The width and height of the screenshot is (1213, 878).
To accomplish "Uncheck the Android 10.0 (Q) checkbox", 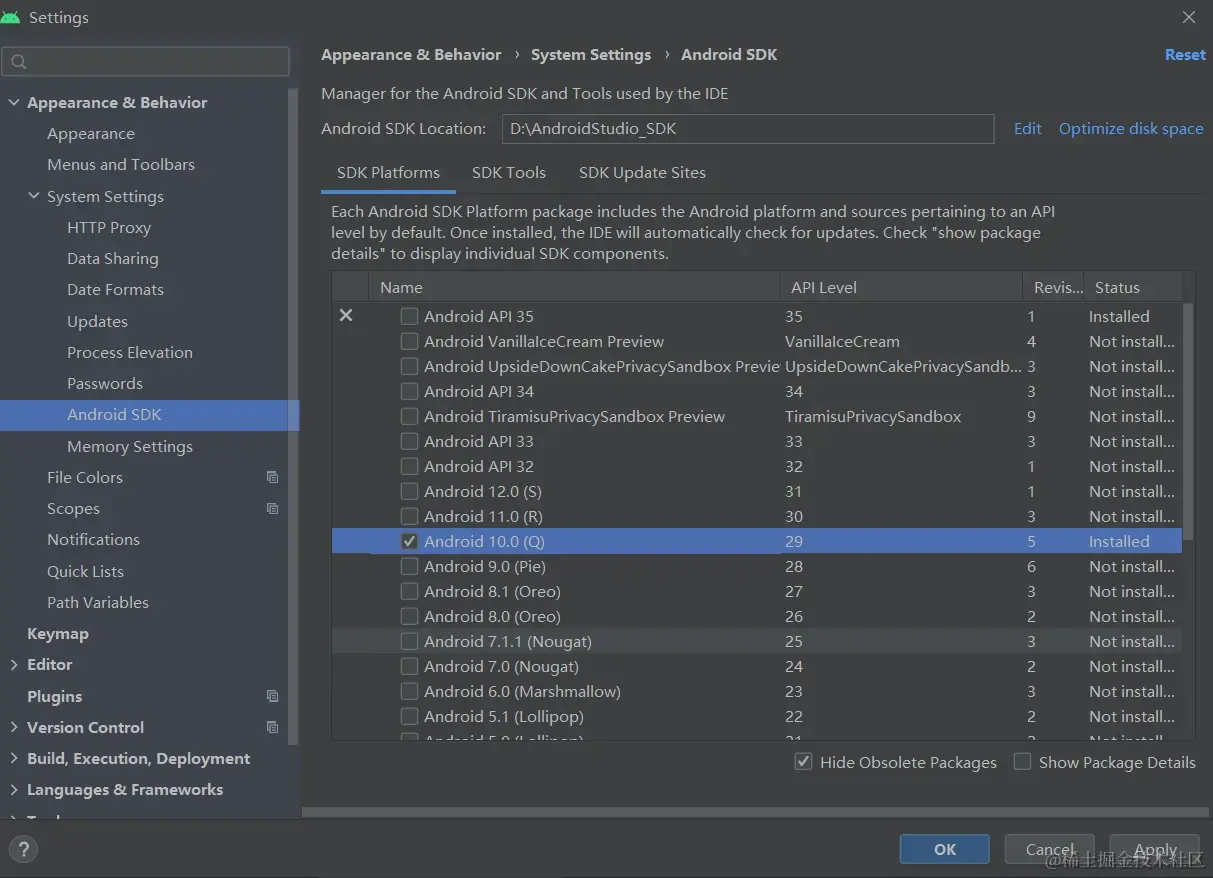I will 409,541.
